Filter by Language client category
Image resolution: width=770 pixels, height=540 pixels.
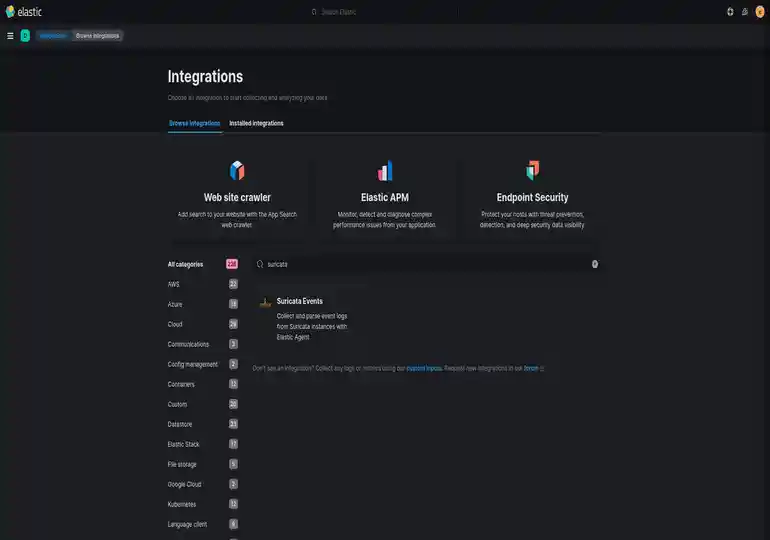pyautogui.click(x=203, y=524)
